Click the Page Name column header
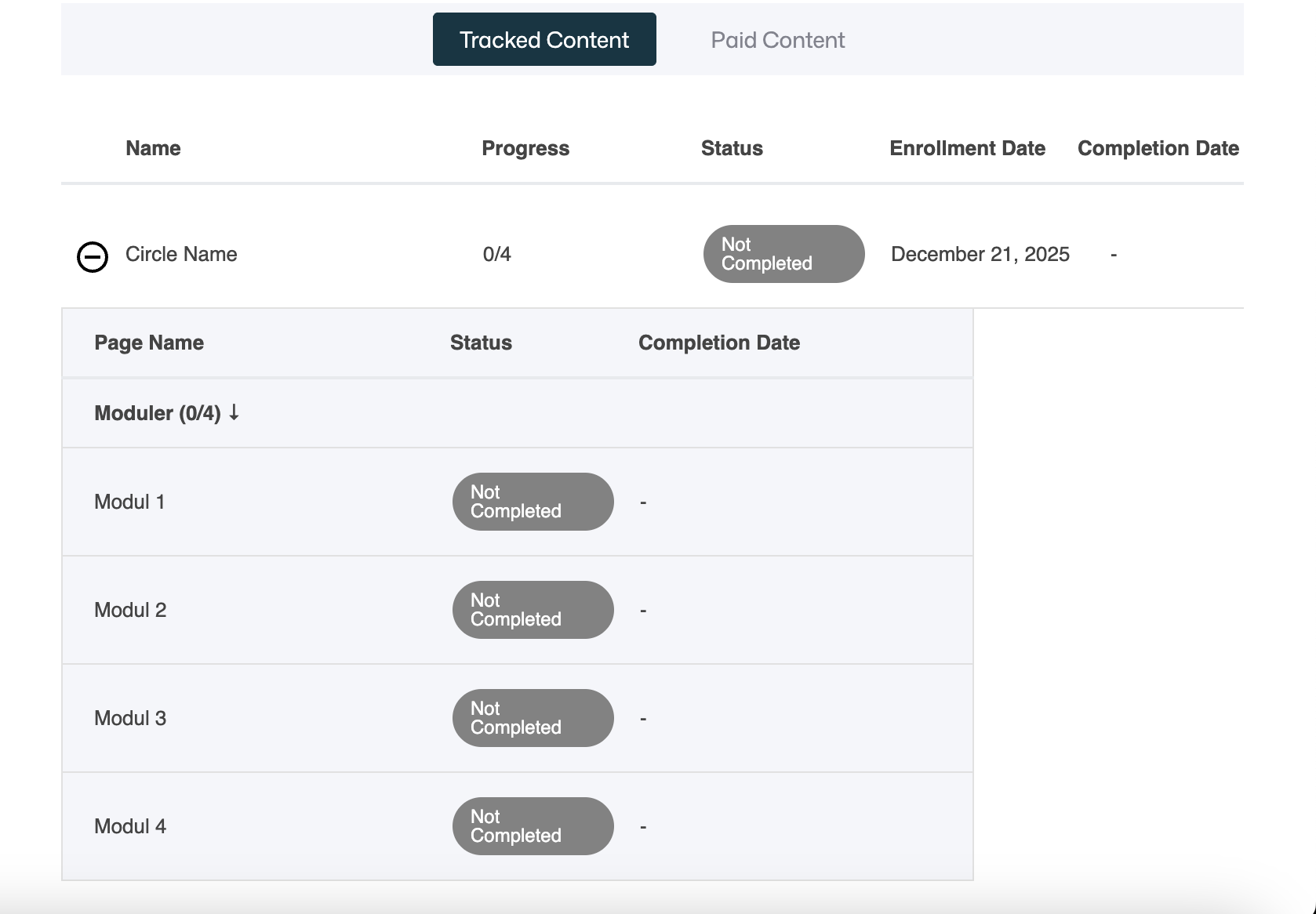 [149, 343]
